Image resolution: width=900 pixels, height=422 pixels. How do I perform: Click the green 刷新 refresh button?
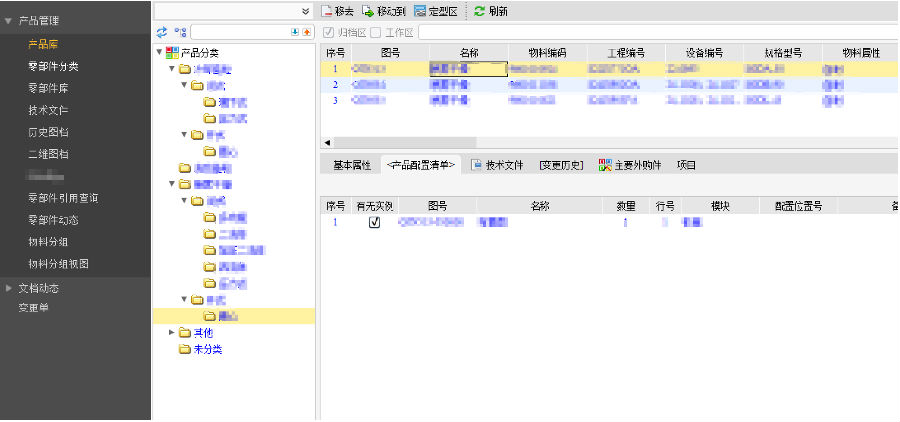tap(491, 11)
